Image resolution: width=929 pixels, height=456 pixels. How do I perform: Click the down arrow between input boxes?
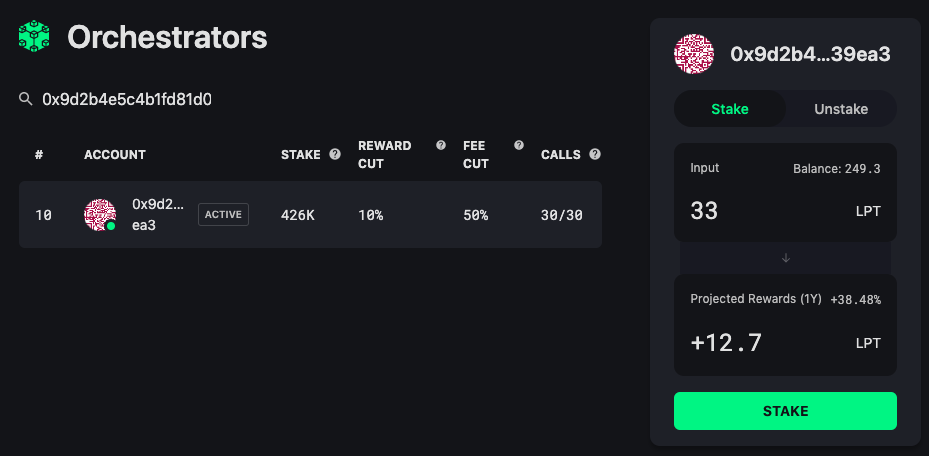pyautogui.click(x=786, y=258)
